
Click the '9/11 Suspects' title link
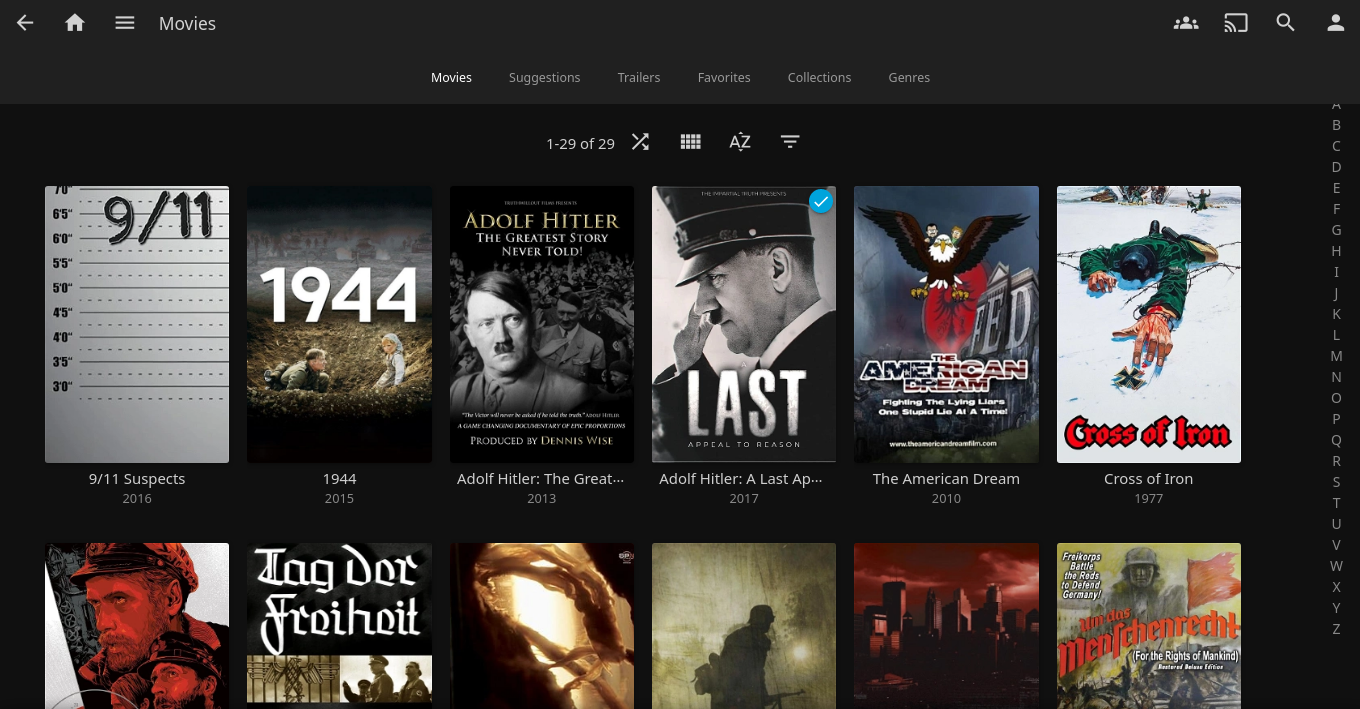click(x=137, y=479)
